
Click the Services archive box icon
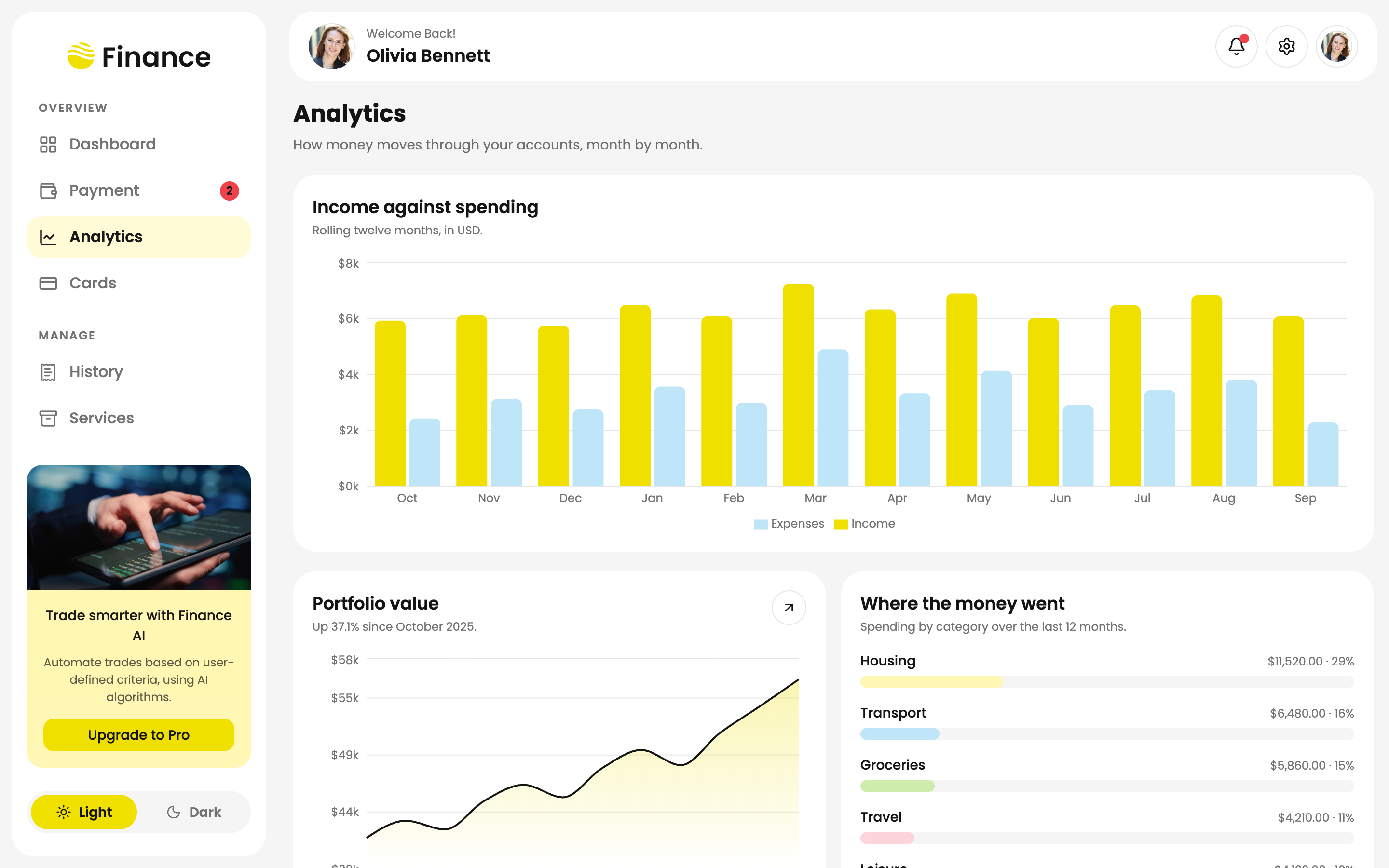[48, 419]
